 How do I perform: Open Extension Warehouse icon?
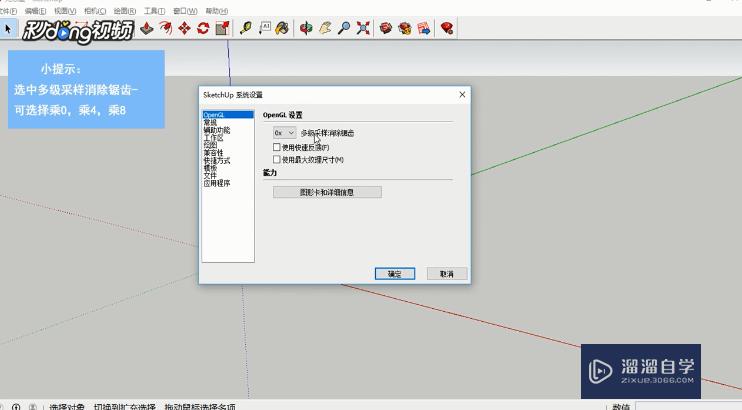(405, 28)
